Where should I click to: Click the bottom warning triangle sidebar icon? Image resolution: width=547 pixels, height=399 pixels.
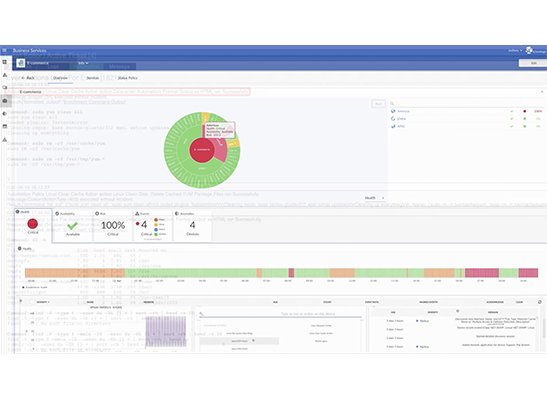tap(5, 140)
